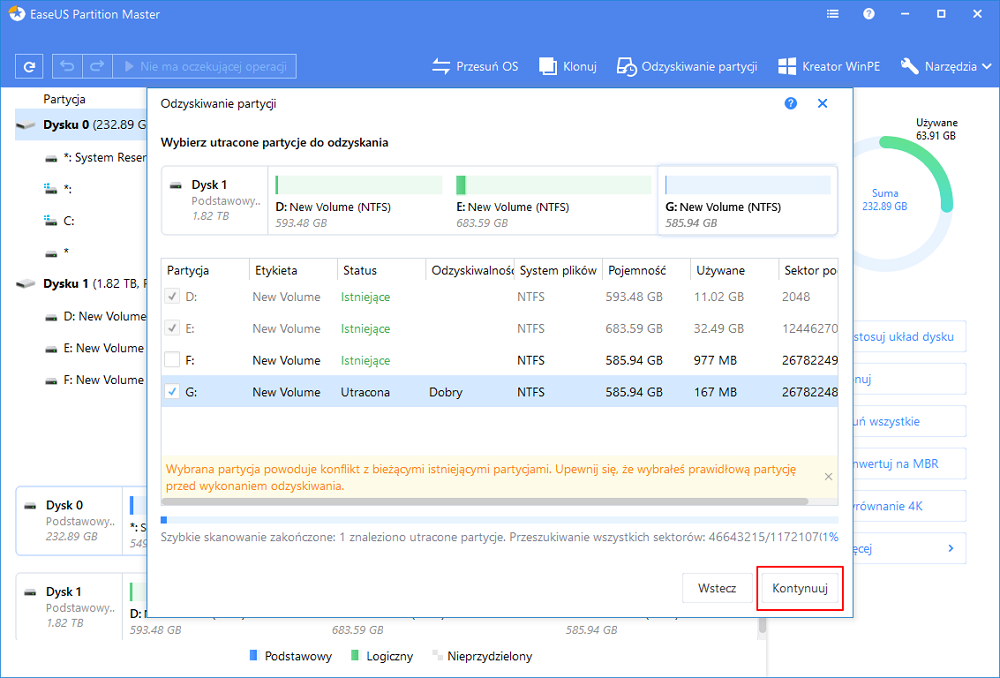1000x678 pixels.
Task: Click the Wstecz button
Action: click(717, 588)
